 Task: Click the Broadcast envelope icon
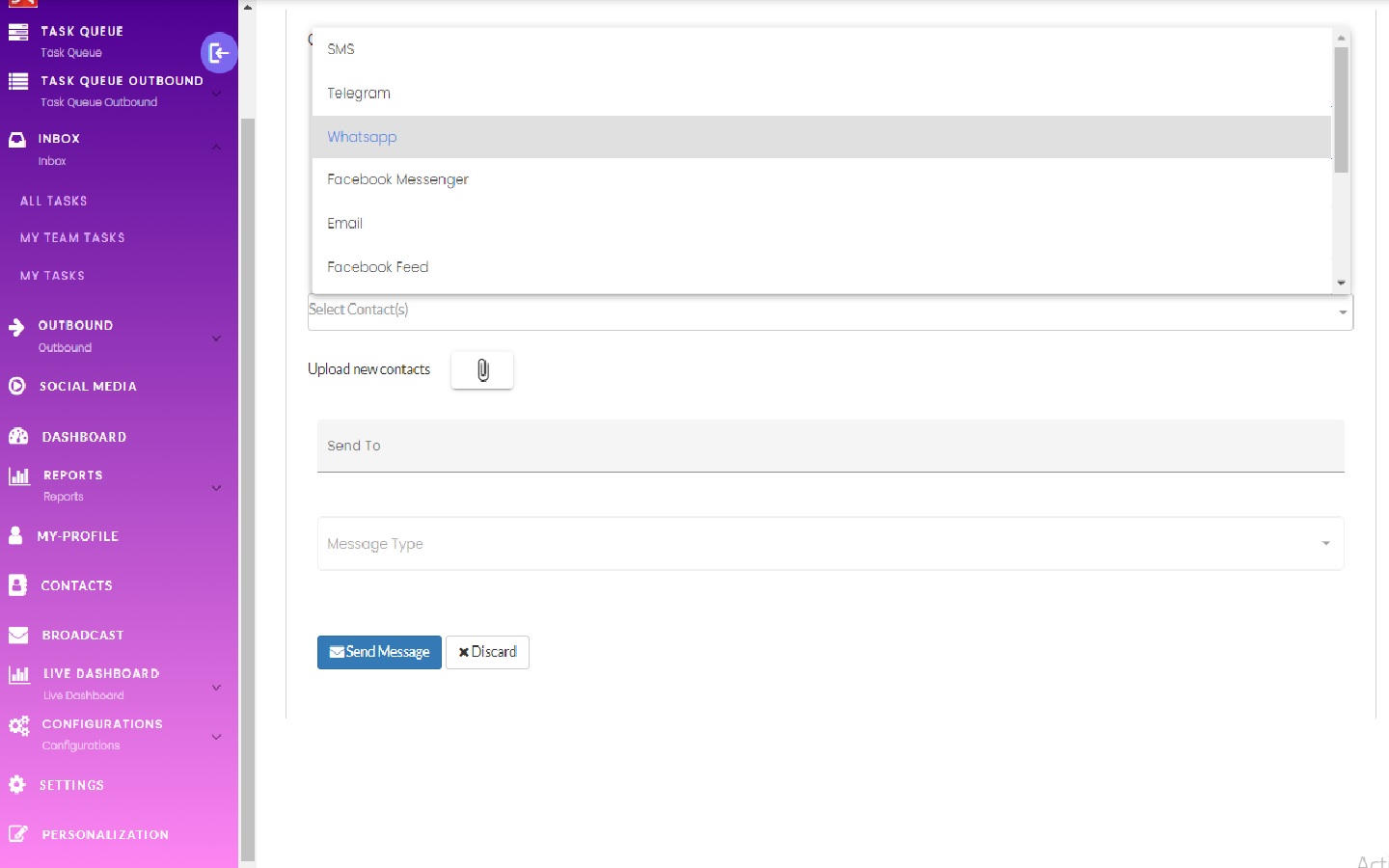pyautogui.click(x=18, y=635)
